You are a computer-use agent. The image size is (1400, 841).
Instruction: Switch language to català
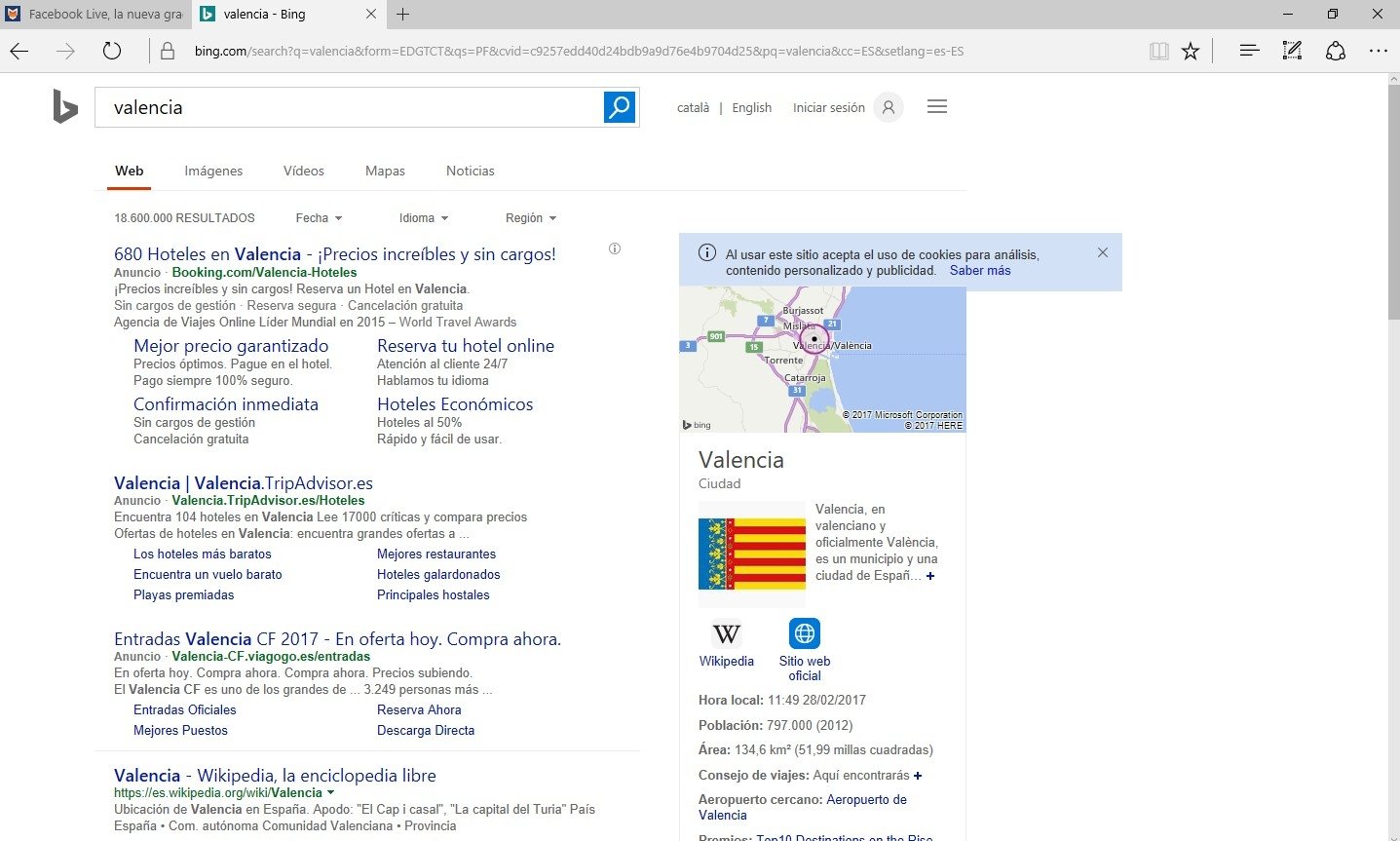click(x=693, y=108)
